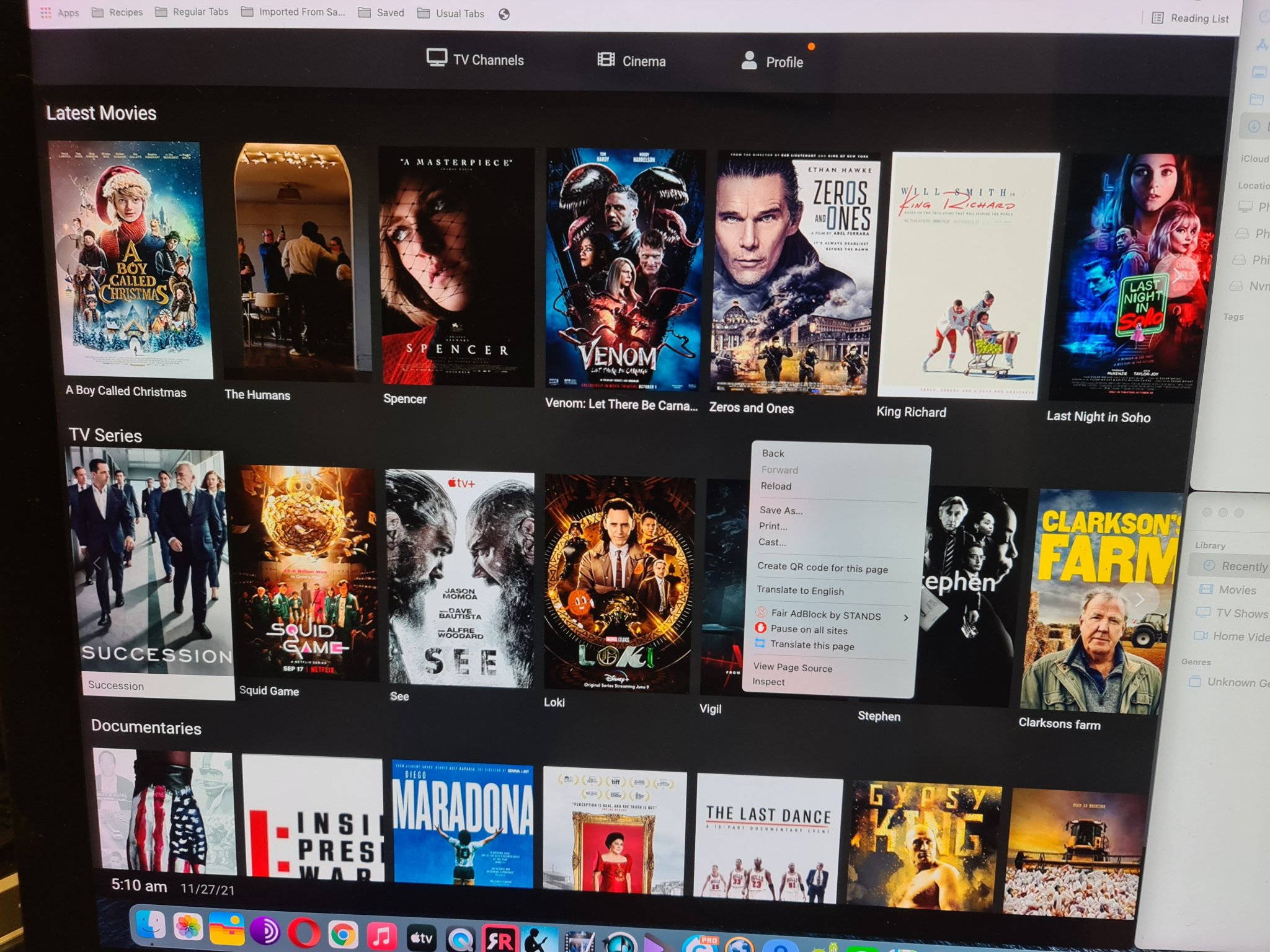Open the Clarkson's Farm poster
Viewport: 1270px width, 952px height.
click(1101, 602)
